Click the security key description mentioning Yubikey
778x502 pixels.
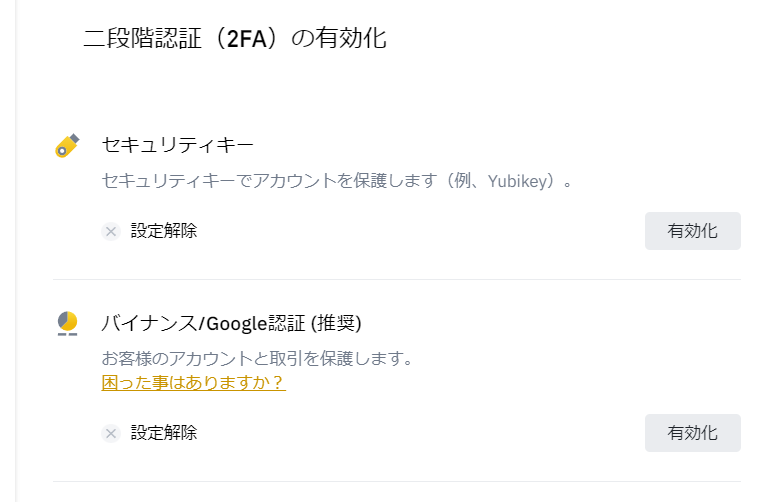pyautogui.click(x=337, y=181)
